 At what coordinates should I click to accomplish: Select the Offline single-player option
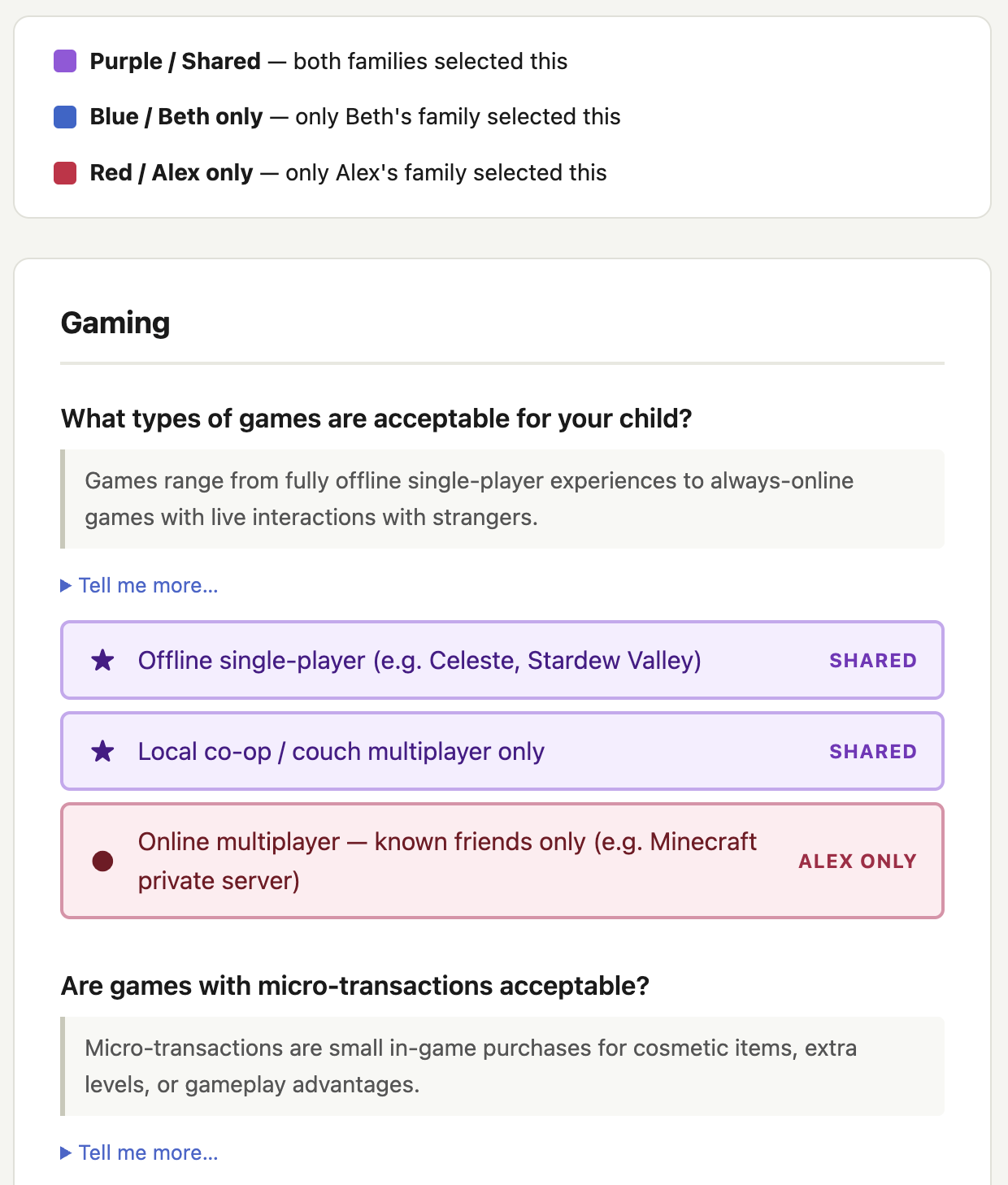pos(502,660)
